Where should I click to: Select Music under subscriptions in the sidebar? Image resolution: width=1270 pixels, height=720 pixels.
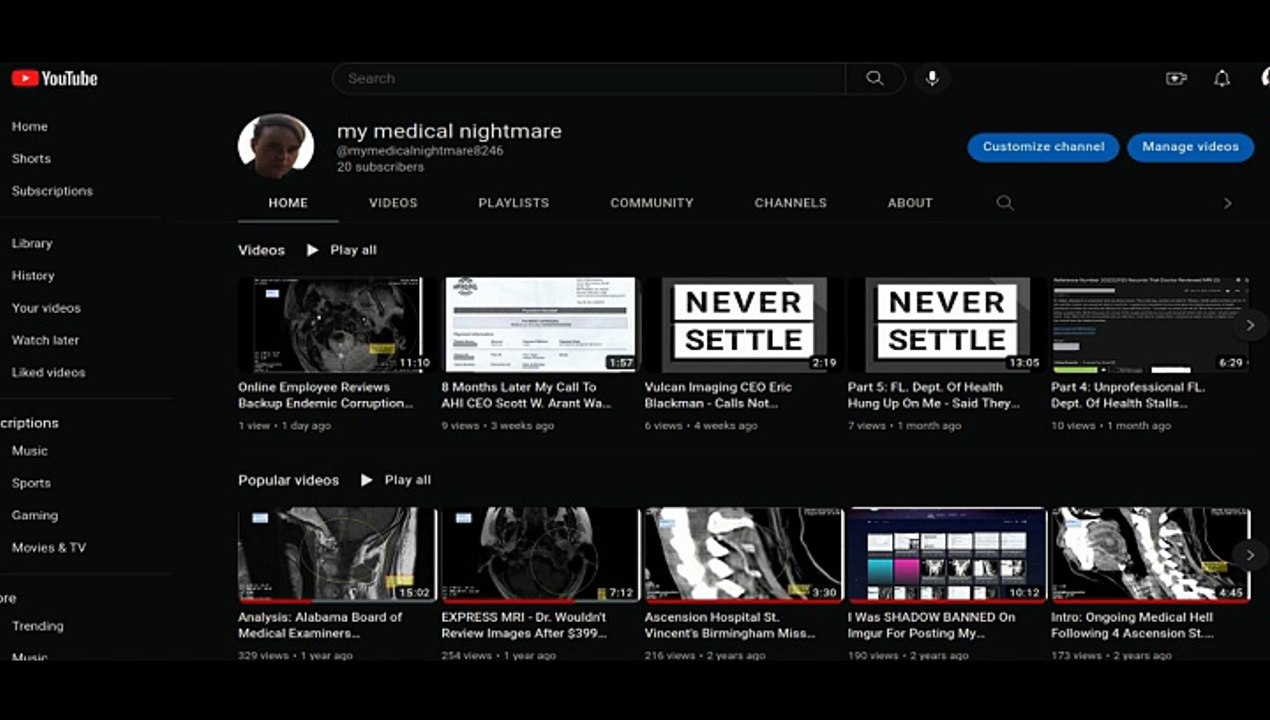[x=30, y=451]
